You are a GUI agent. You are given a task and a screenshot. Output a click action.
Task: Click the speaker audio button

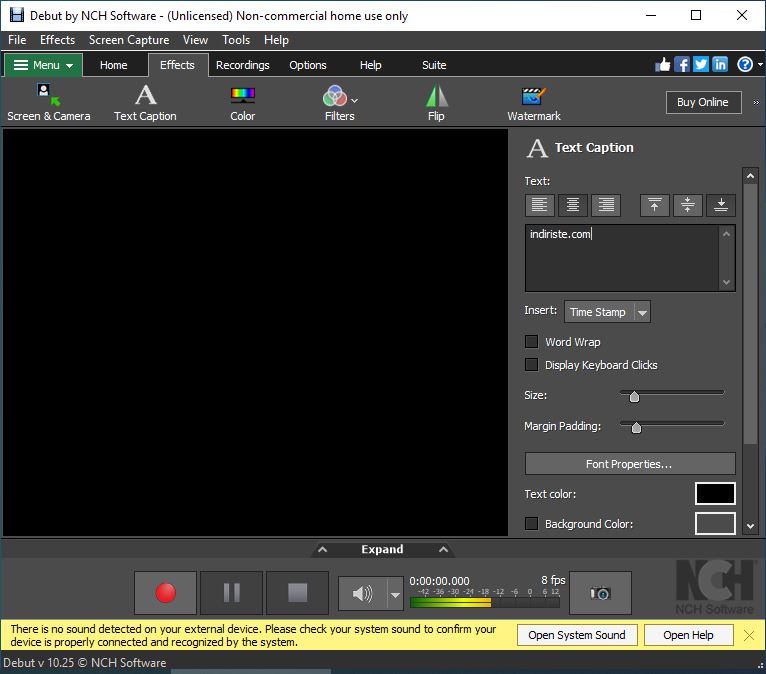point(362,593)
